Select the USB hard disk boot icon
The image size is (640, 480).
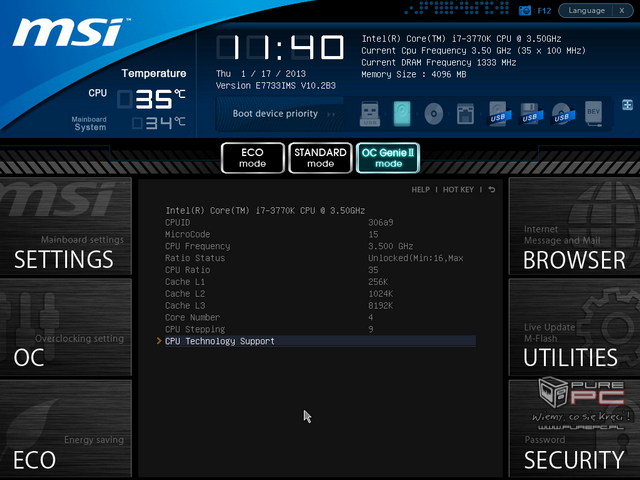click(x=498, y=113)
